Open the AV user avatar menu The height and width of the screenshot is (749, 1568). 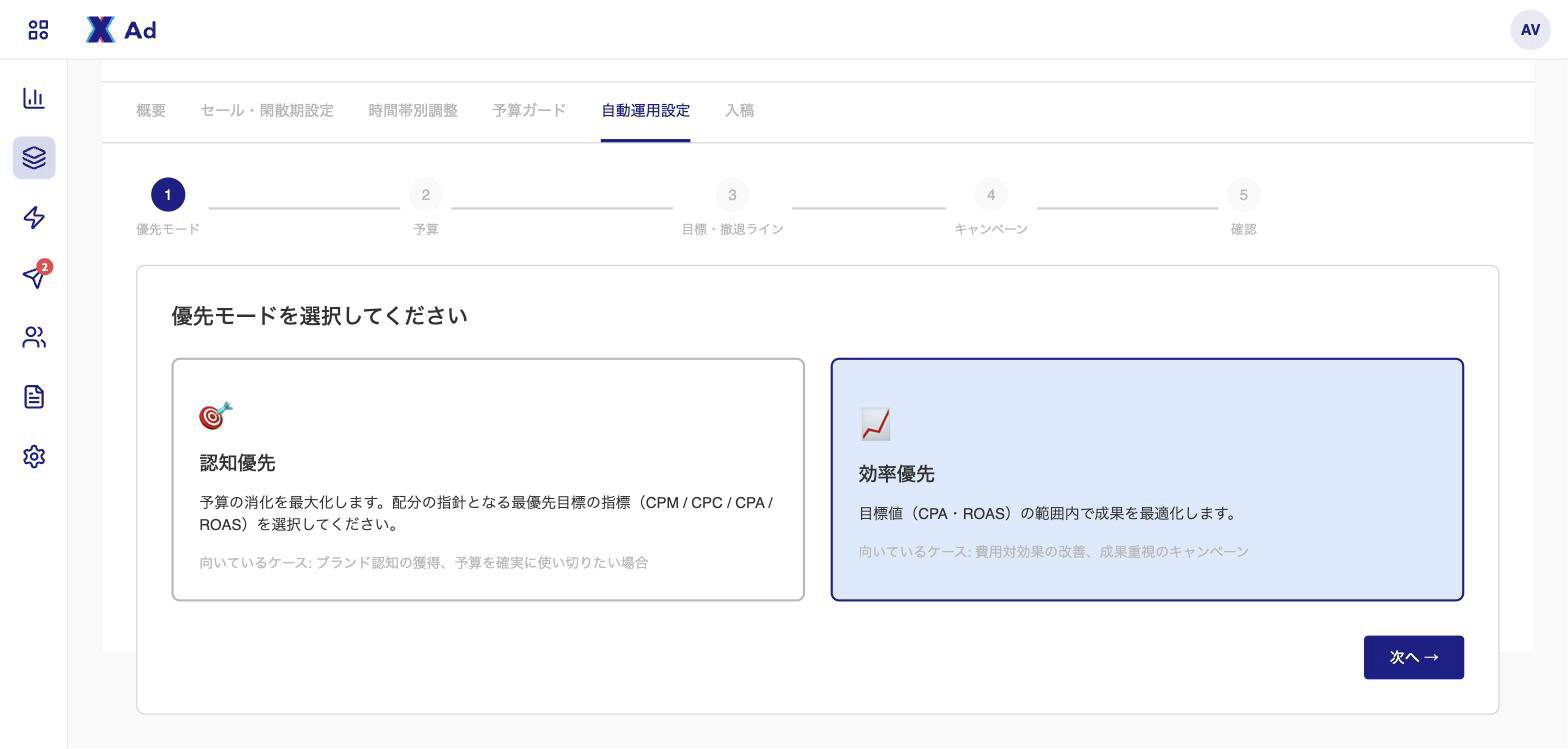coord(1530,30)
